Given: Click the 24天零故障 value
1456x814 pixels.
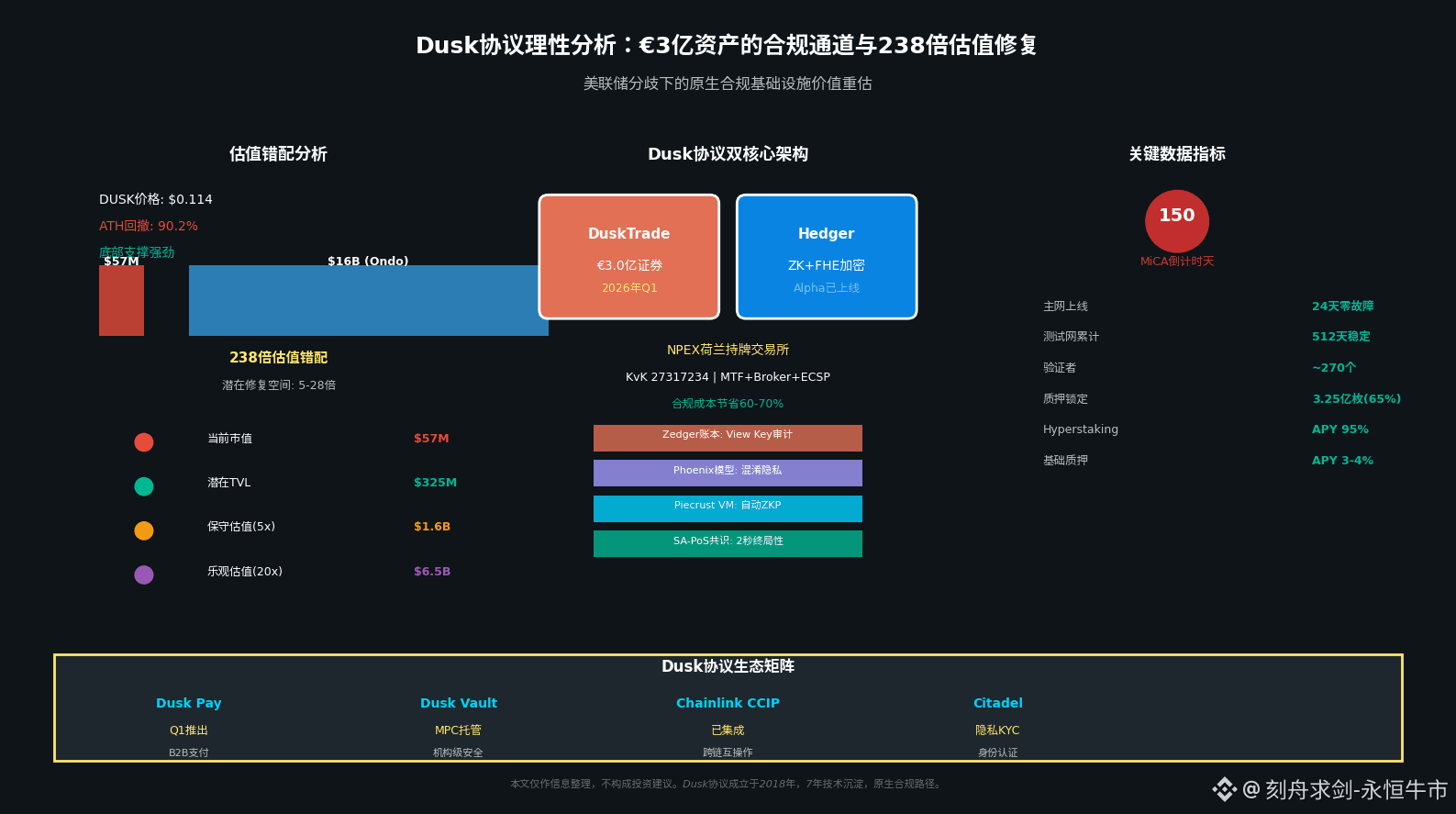Looking at the screenshot, I should [1342, 307].
